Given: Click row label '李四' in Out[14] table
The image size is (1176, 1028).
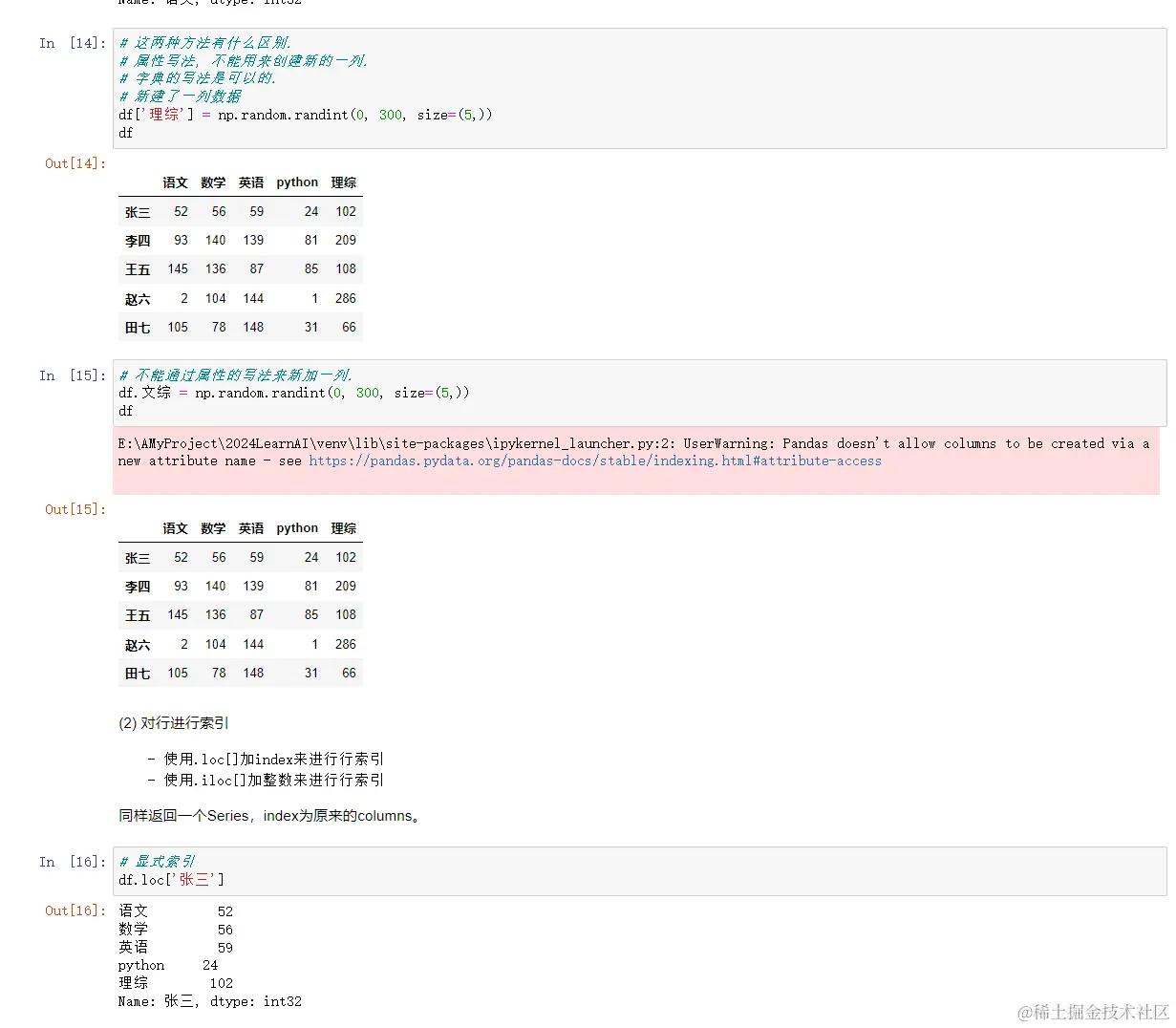Looking at the screenshot, I should click(138, 241).
